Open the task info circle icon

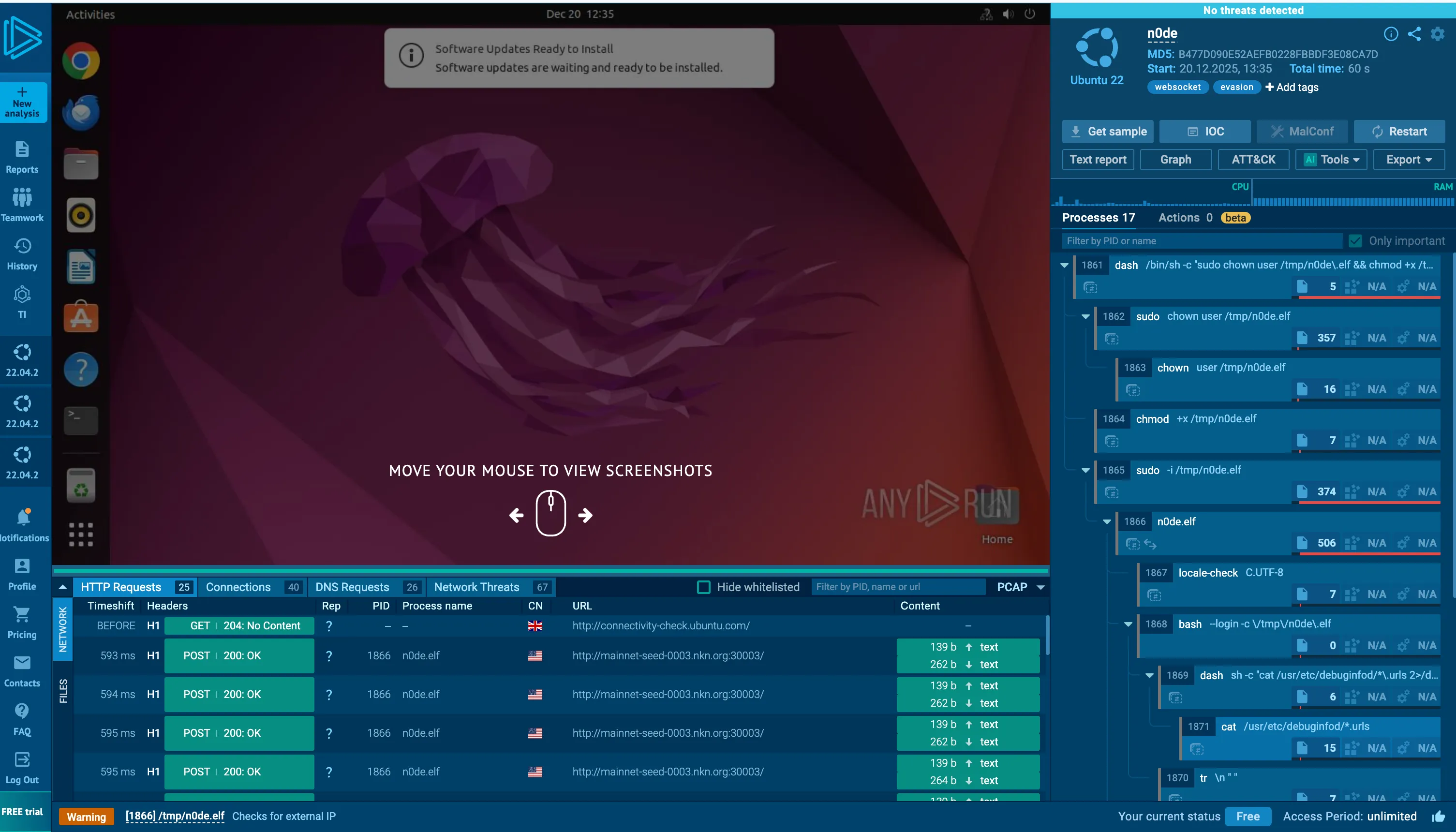coord(1391,34)
